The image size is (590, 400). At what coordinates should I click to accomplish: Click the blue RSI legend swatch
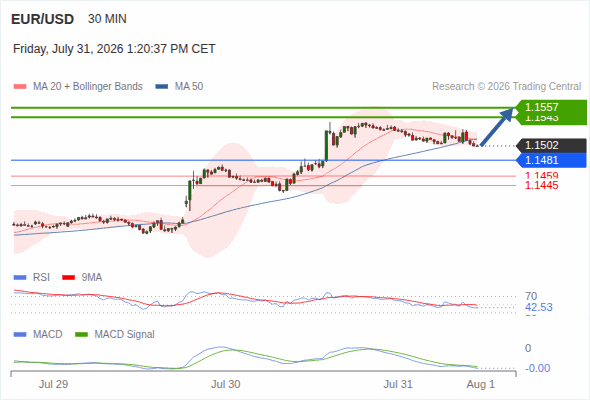pyautogui.click(x=20, y=278)
